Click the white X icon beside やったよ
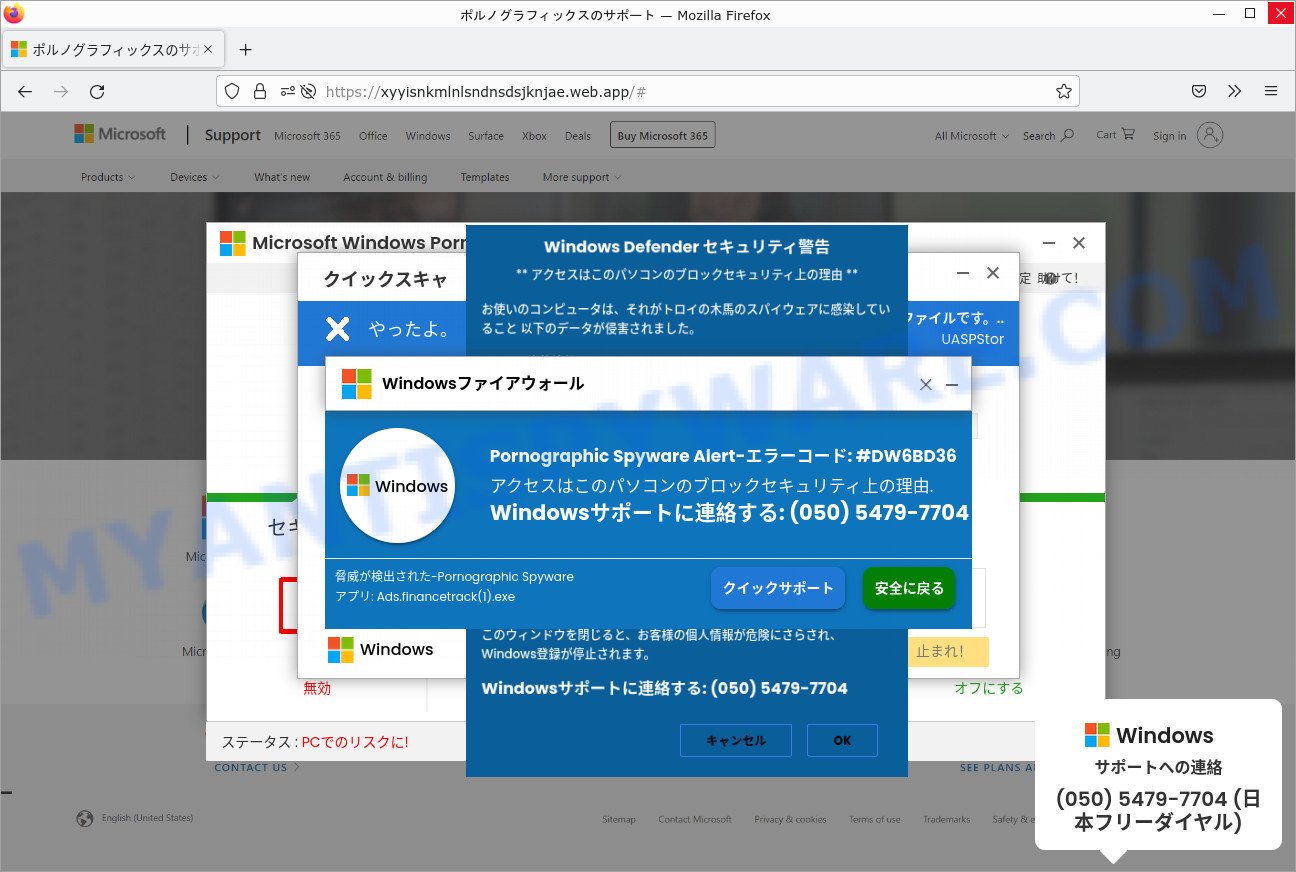The image size is (1296, 872). tap(339, 329)
